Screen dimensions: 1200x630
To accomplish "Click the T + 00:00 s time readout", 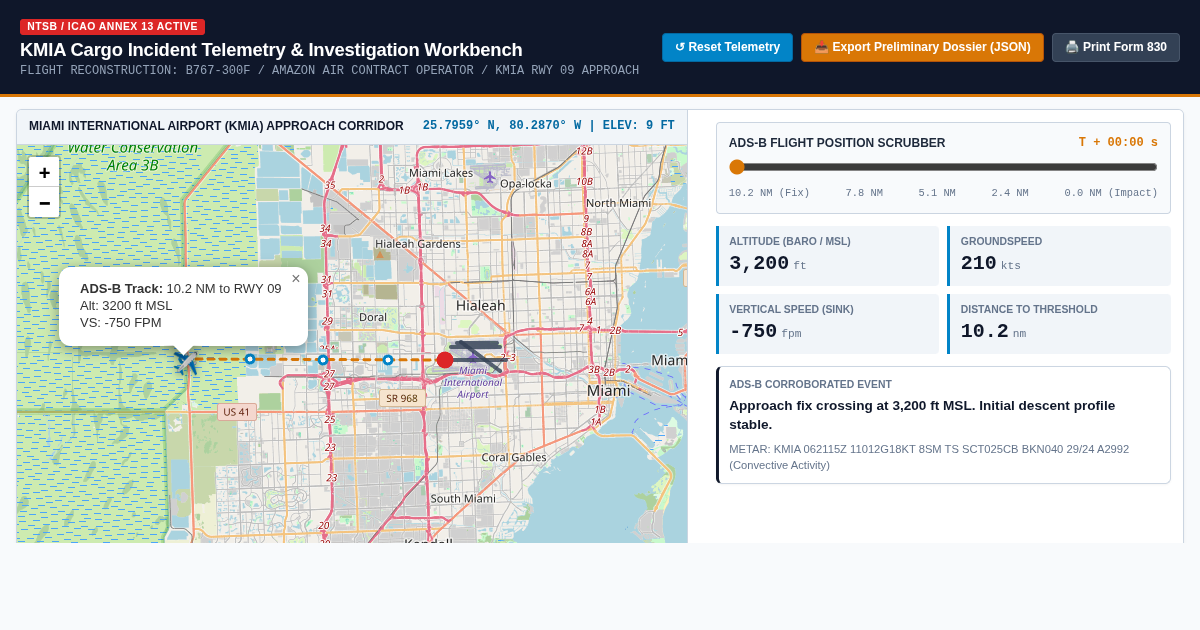I will [x=1118, y=143].
